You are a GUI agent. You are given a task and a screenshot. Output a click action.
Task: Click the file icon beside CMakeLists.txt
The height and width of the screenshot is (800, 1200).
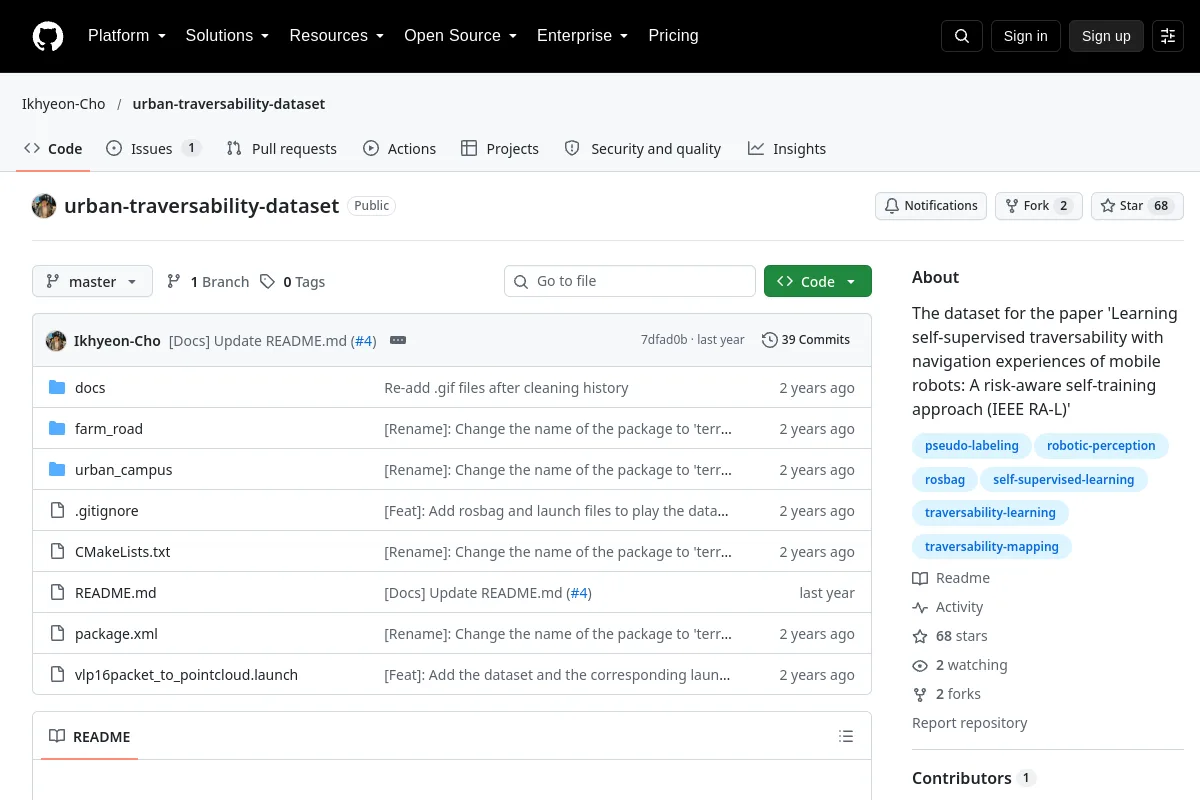click(57, 552)
